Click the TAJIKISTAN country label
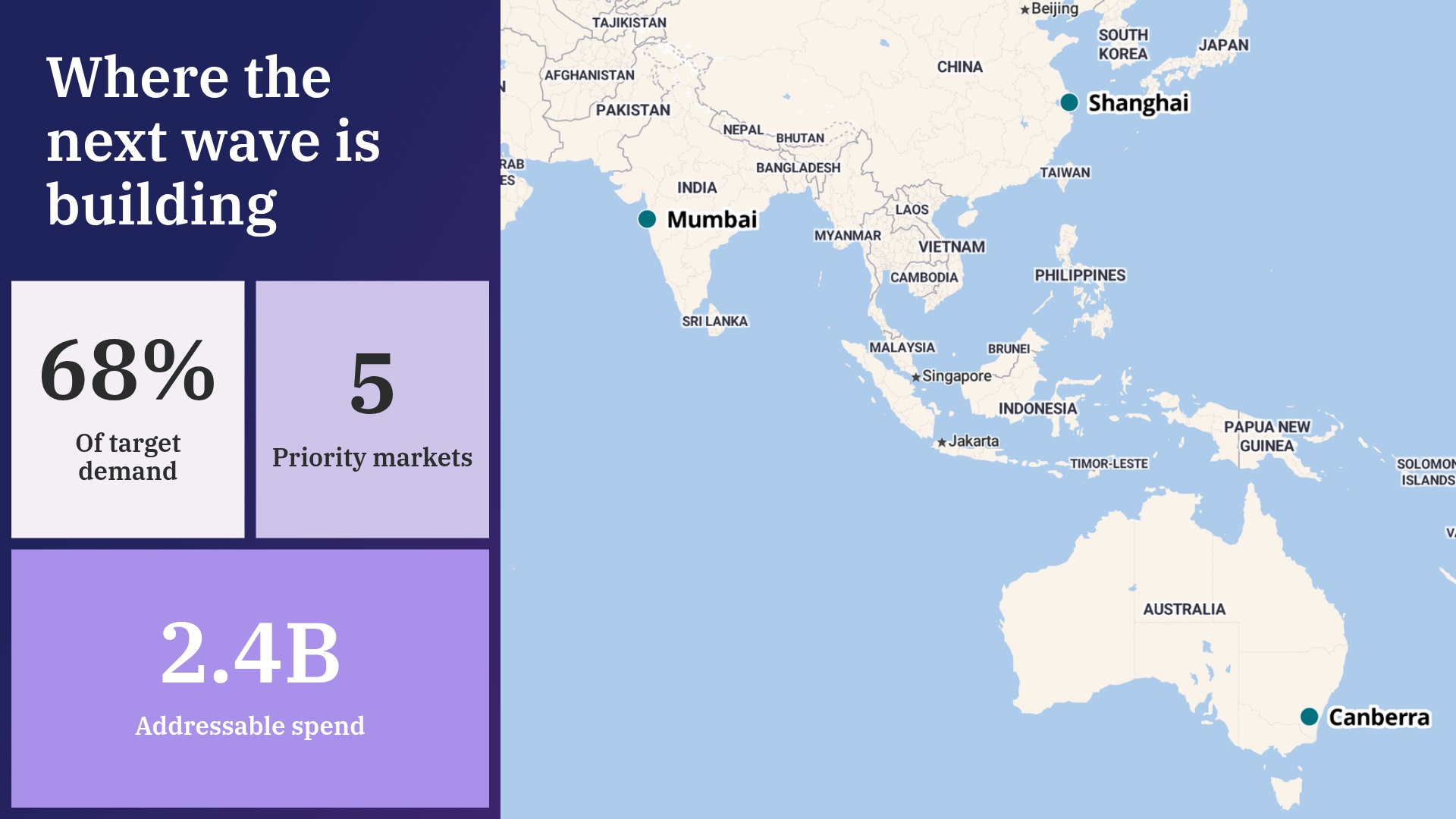Screen dimensions: 1456x819 [629, 23]
